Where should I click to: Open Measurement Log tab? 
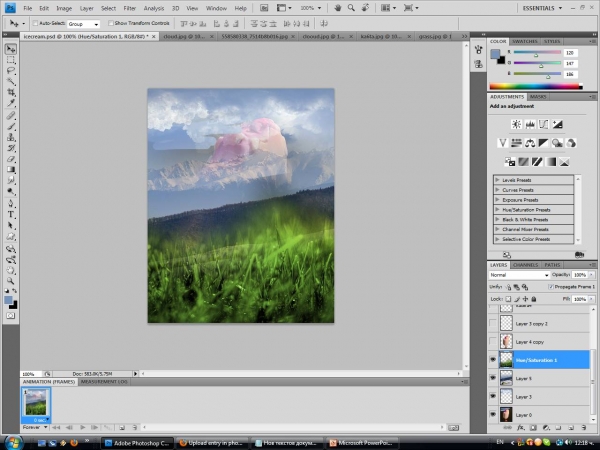click(x=104, y=382)
